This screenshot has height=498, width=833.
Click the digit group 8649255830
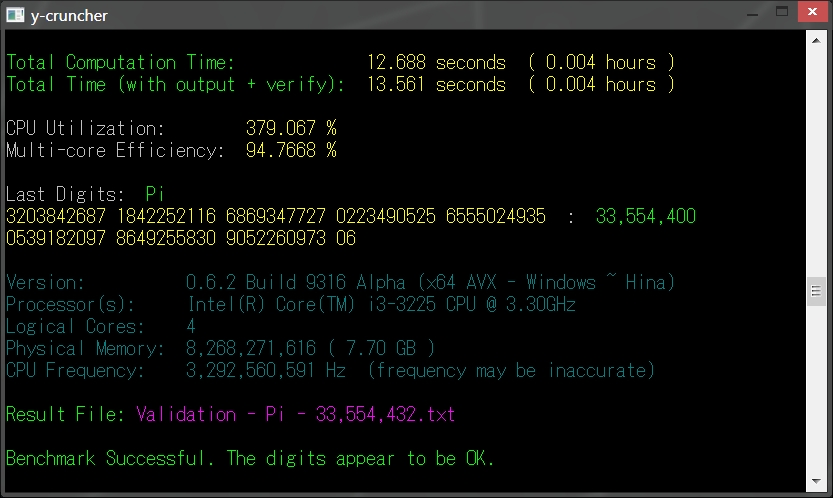(166, 238)
